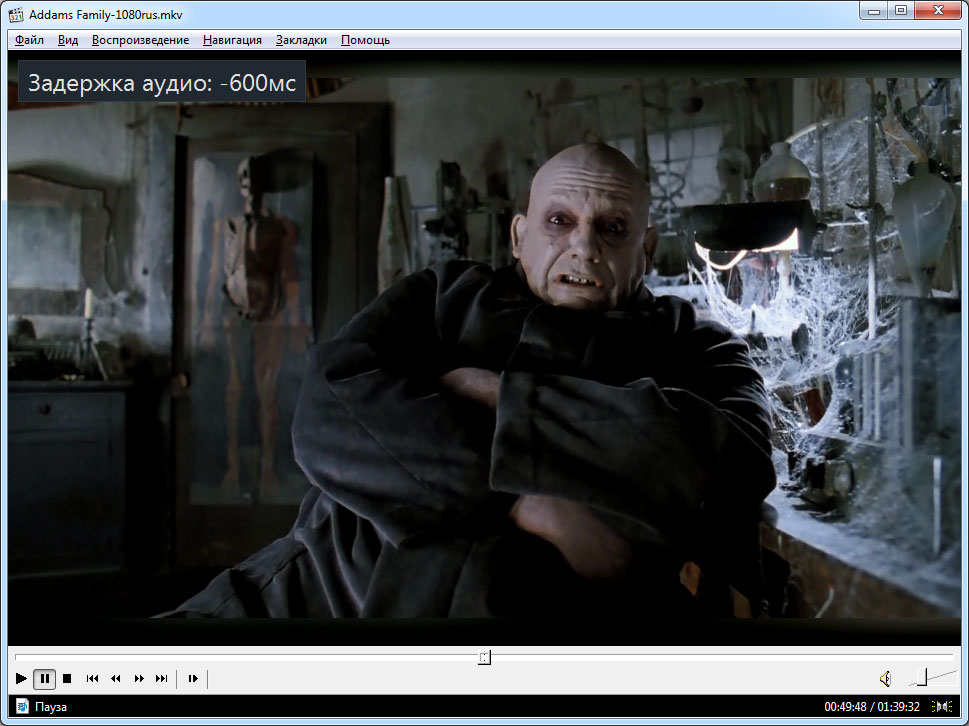Open the Вид menu

coord(68,40)
